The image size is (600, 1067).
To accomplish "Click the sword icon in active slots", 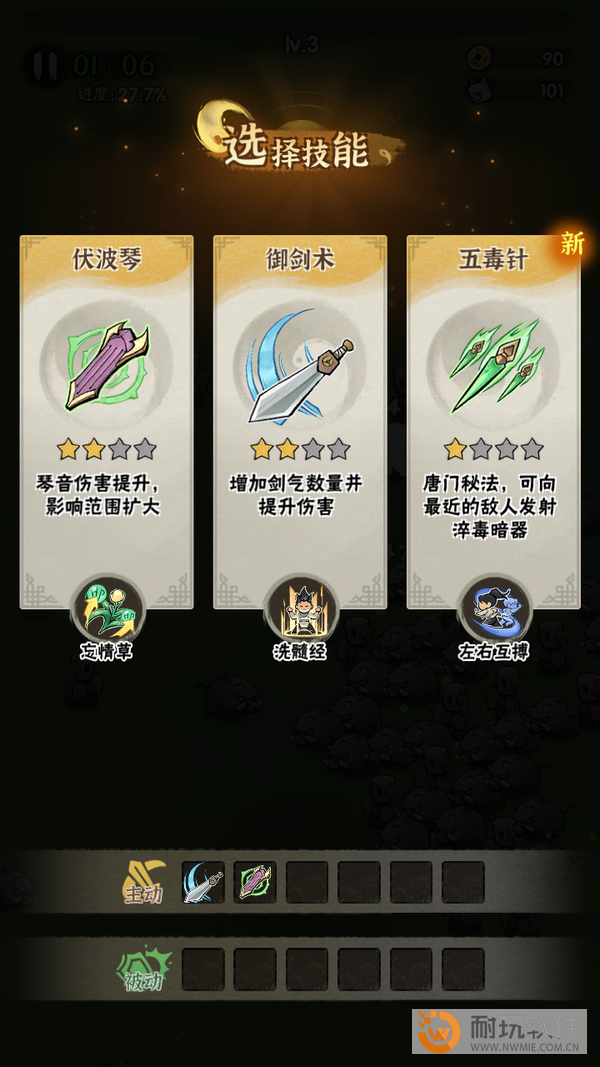I will [203, 883].
